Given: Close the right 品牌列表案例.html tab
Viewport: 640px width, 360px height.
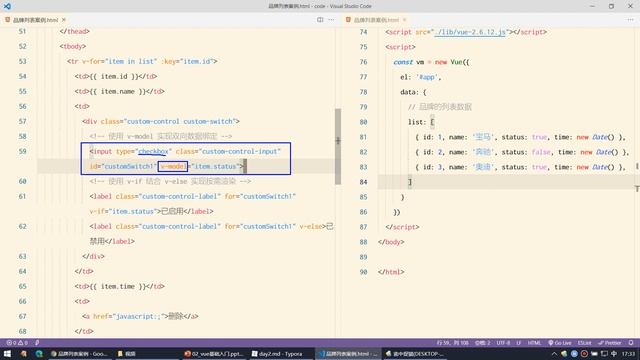Looking at the screenshot, I should tap(404, 20).
